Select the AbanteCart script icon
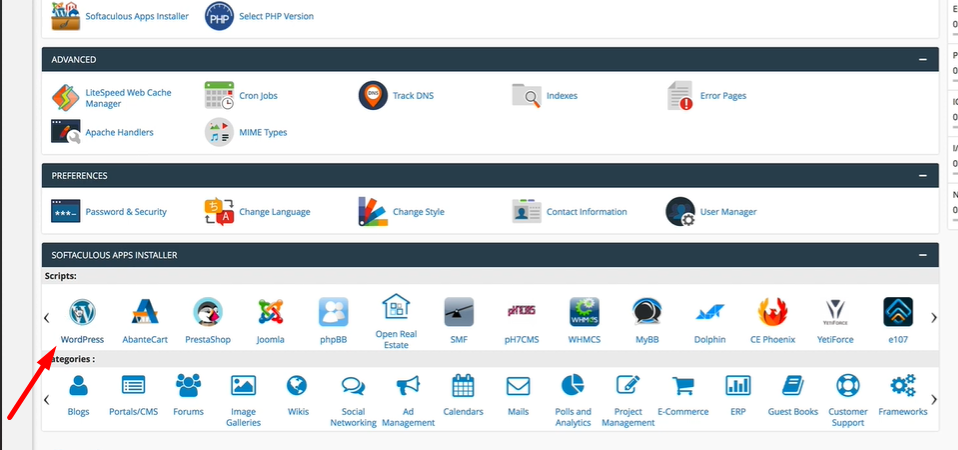The height and width of the screenshot is (450, 958). click(x=145, y=312)
